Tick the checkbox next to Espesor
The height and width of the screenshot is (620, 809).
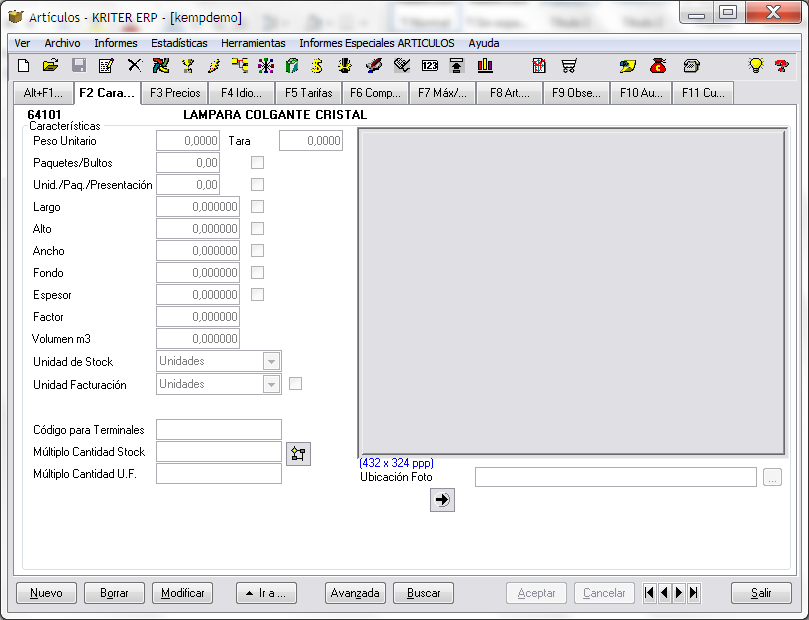[257, 295]
